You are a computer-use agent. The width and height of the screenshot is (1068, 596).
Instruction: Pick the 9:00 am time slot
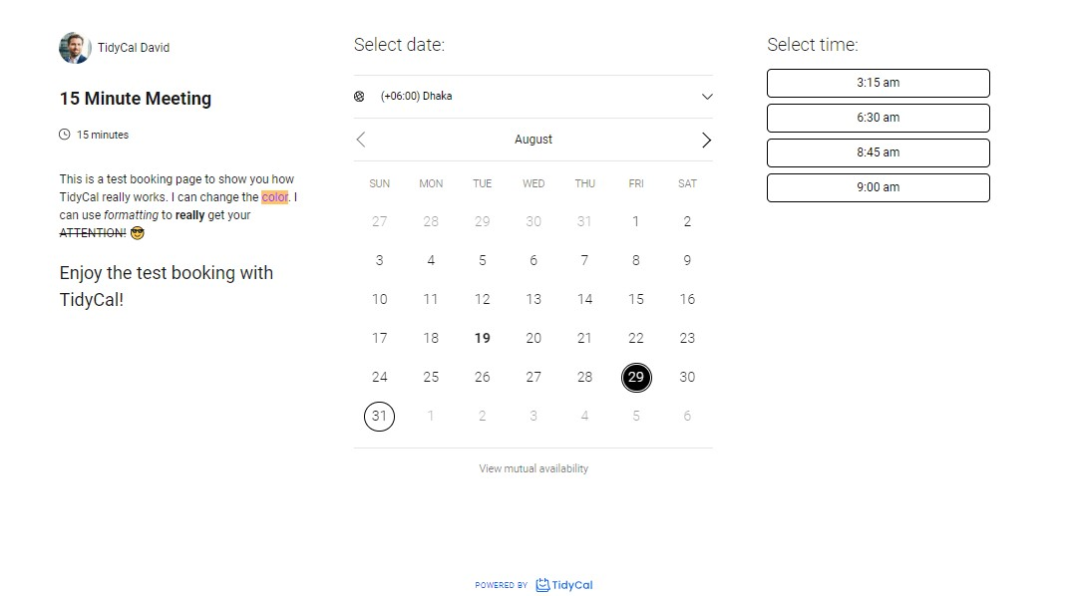[877, 188]
